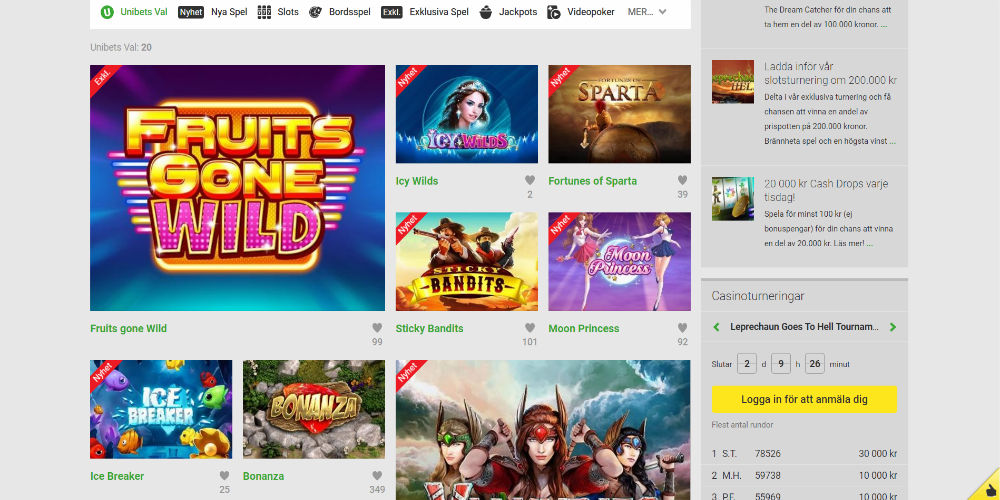Click the Unibets Val: 20 count text
Viewport: 1000px width, 500px height.
tap(121, 47)
